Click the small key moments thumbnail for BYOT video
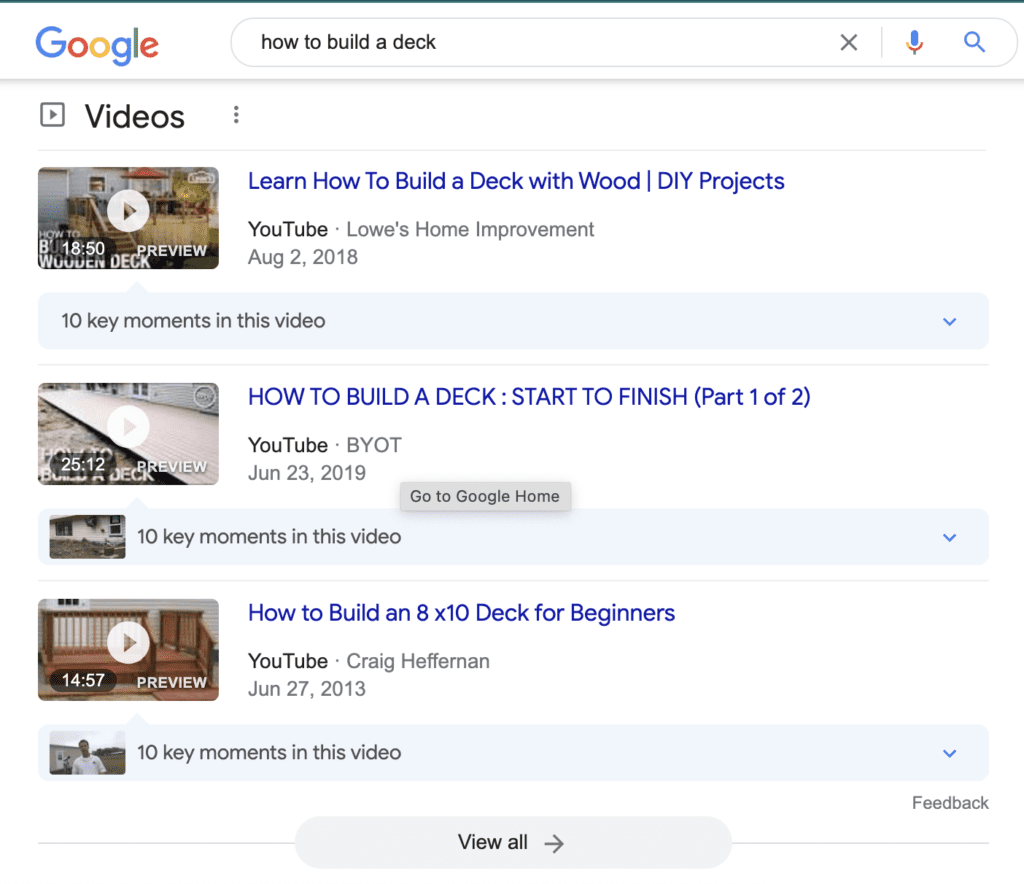Screen dimensions: 1024x884 coord(88,537)
